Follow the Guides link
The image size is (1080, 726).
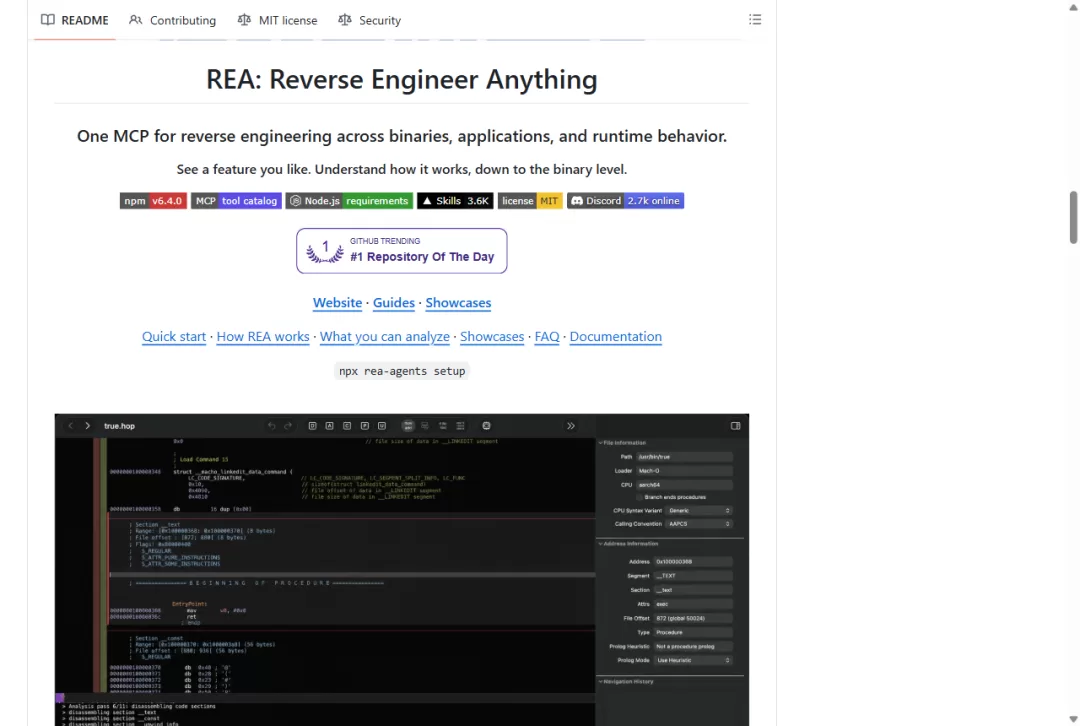[394, 302]
